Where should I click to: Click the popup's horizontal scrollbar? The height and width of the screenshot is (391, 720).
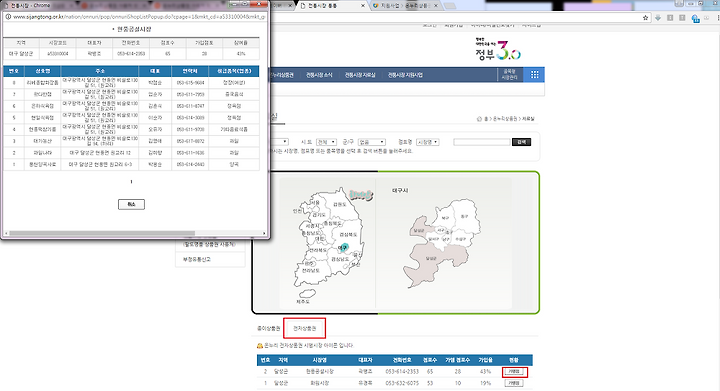click(102, 233)
